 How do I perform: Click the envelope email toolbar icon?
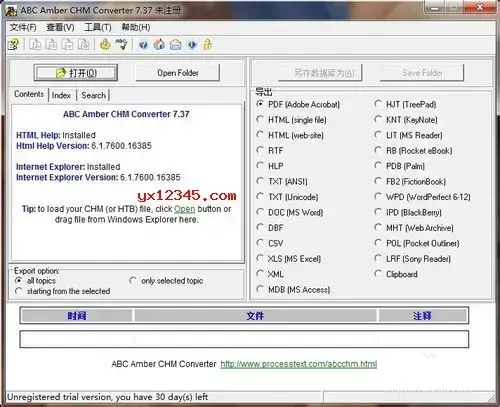coord(175,45)
